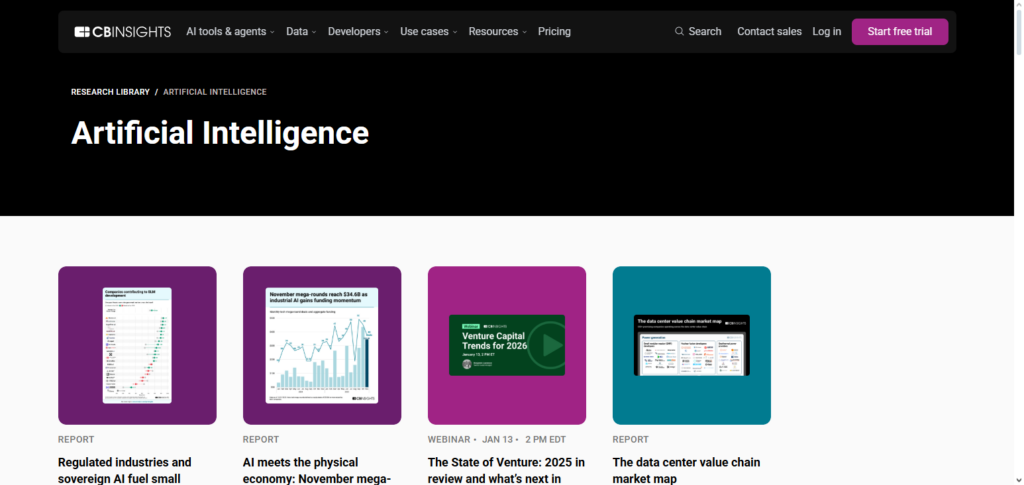Image resolution: width=1024 pixels, height=485 pixels.
Task: Click the 'WEBINAR • JAN 13 • 2 PM EDT' label
Action: point(497,439)
